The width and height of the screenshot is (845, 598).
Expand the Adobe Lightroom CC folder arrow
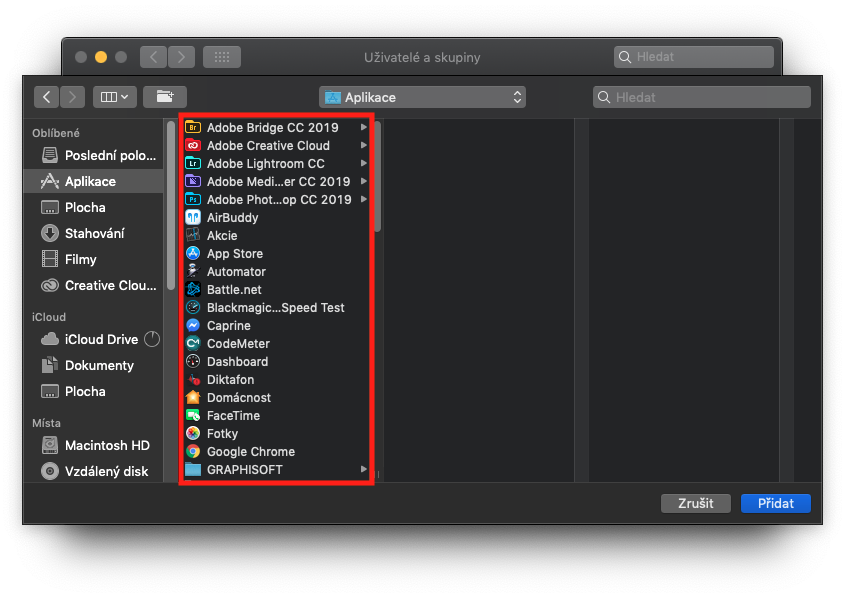[364, 163]
